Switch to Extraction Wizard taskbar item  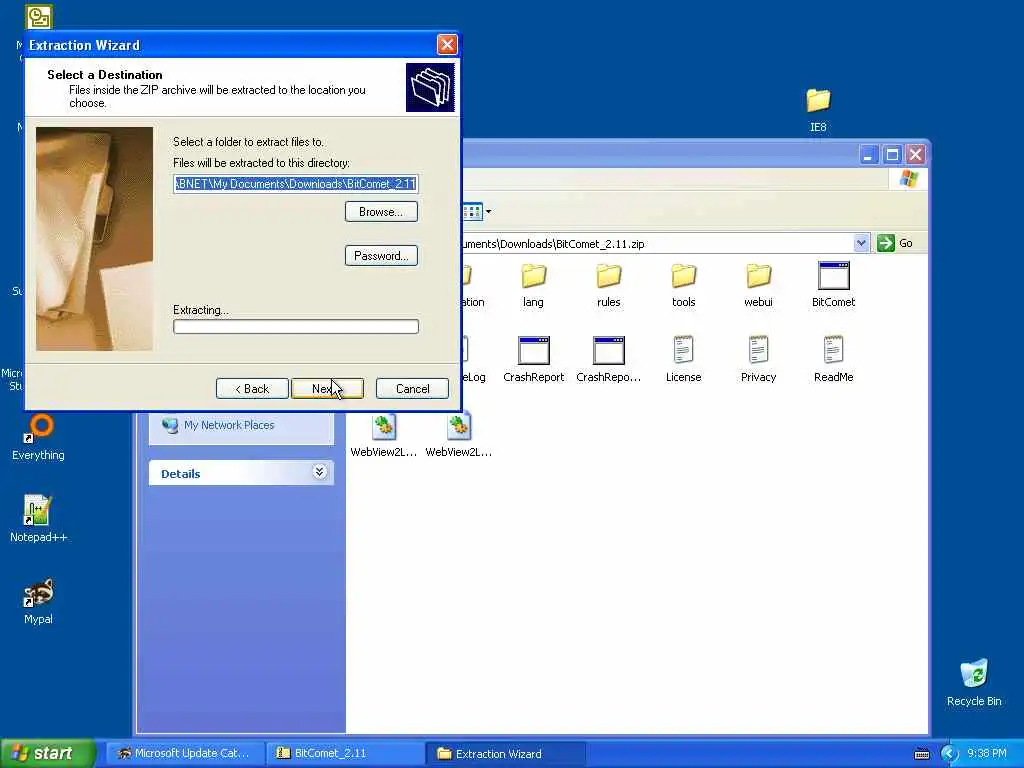click(x=505, y=753)
